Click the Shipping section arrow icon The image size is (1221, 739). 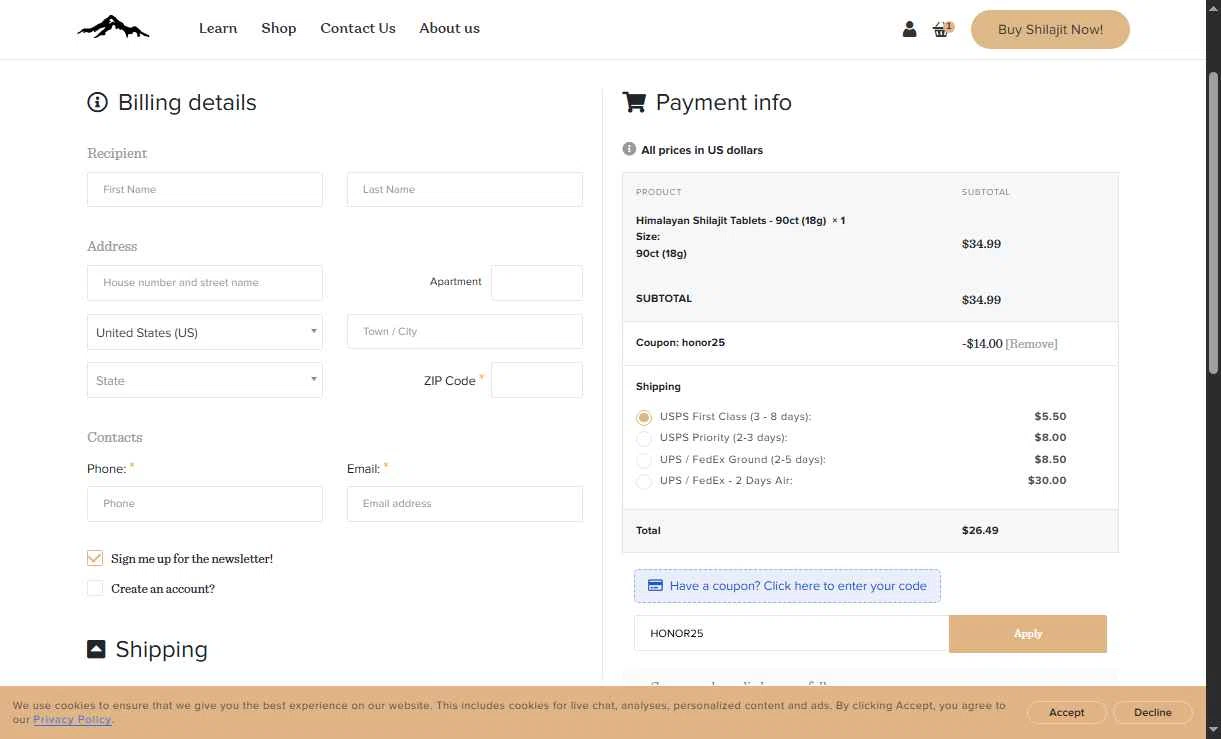[96, 649]
